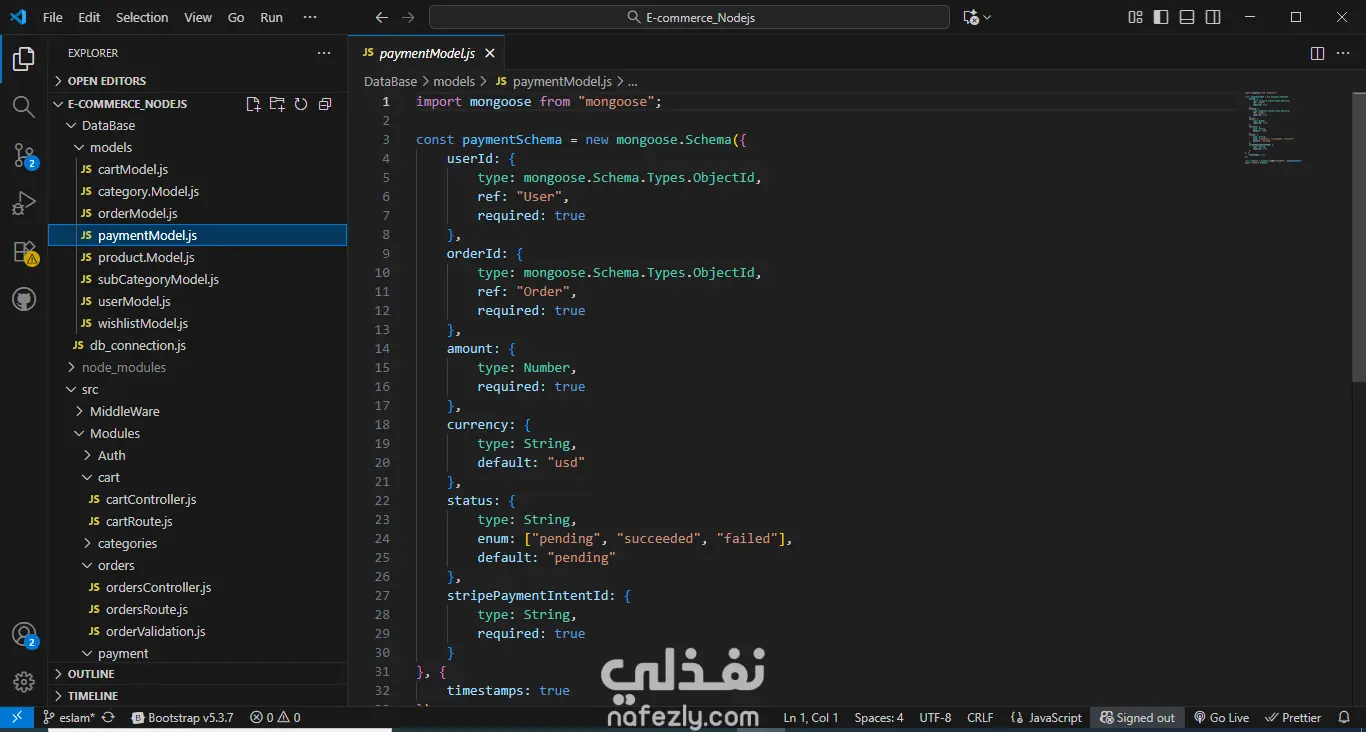Viewport: 1366px width, 732px height.
Task: Go back using the navigation arrow
Action: pyautogui.click(x=381, y=17)
